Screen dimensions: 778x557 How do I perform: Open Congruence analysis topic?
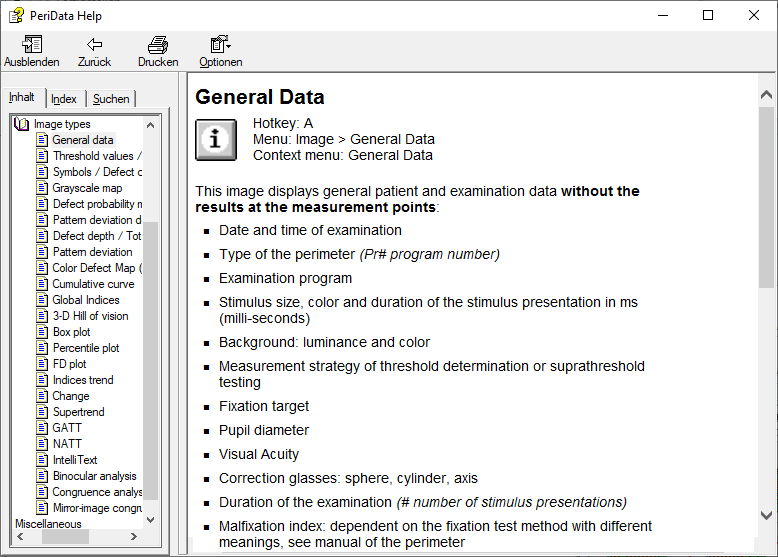97,492
